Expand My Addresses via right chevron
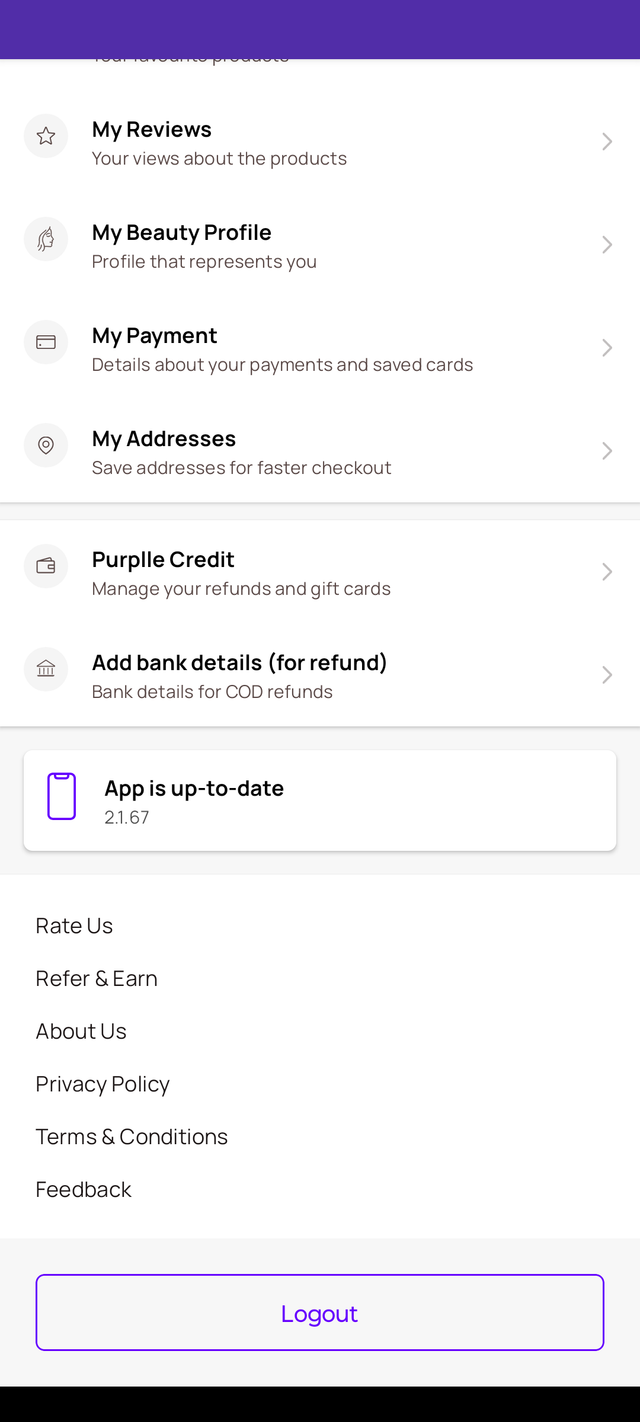640x1422 pixels. [607, 451]
